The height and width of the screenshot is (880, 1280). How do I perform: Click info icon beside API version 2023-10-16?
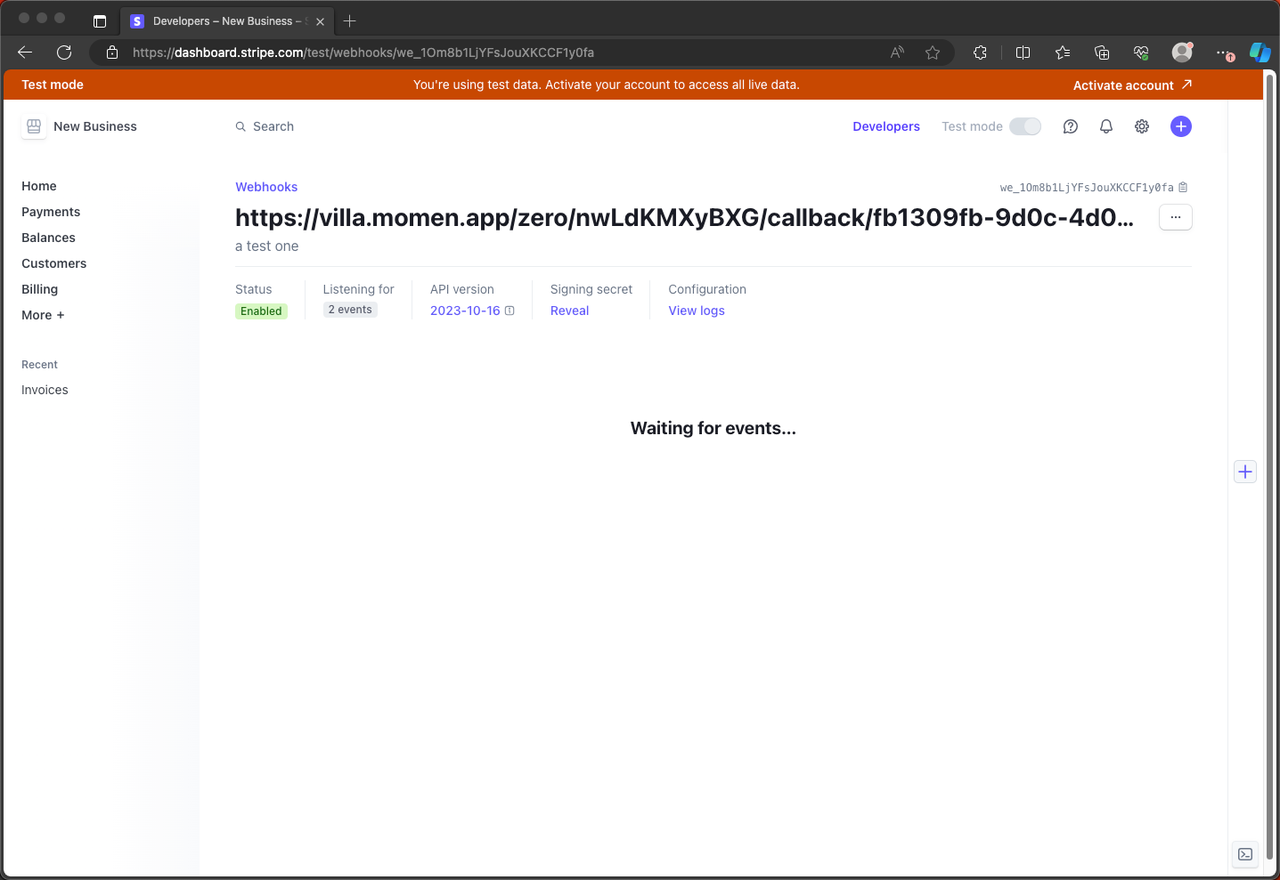tap(510, 311)
